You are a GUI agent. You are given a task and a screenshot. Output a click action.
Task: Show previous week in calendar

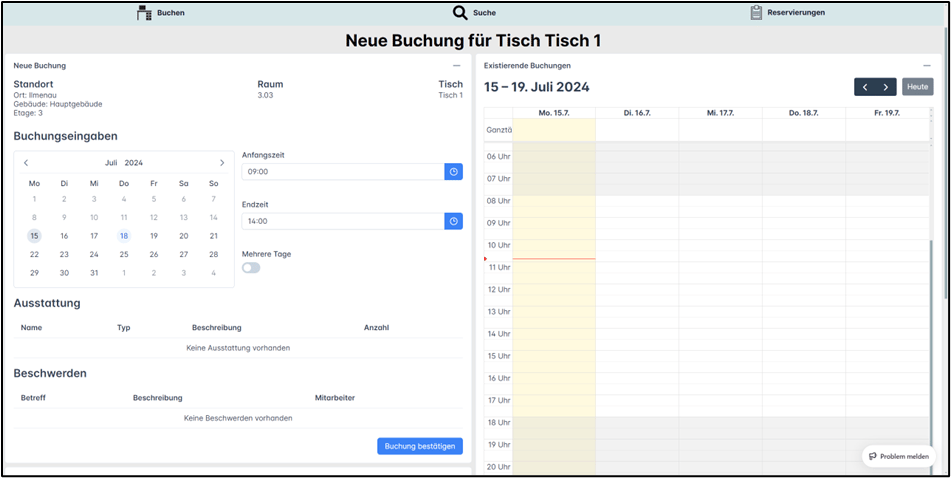865,87
